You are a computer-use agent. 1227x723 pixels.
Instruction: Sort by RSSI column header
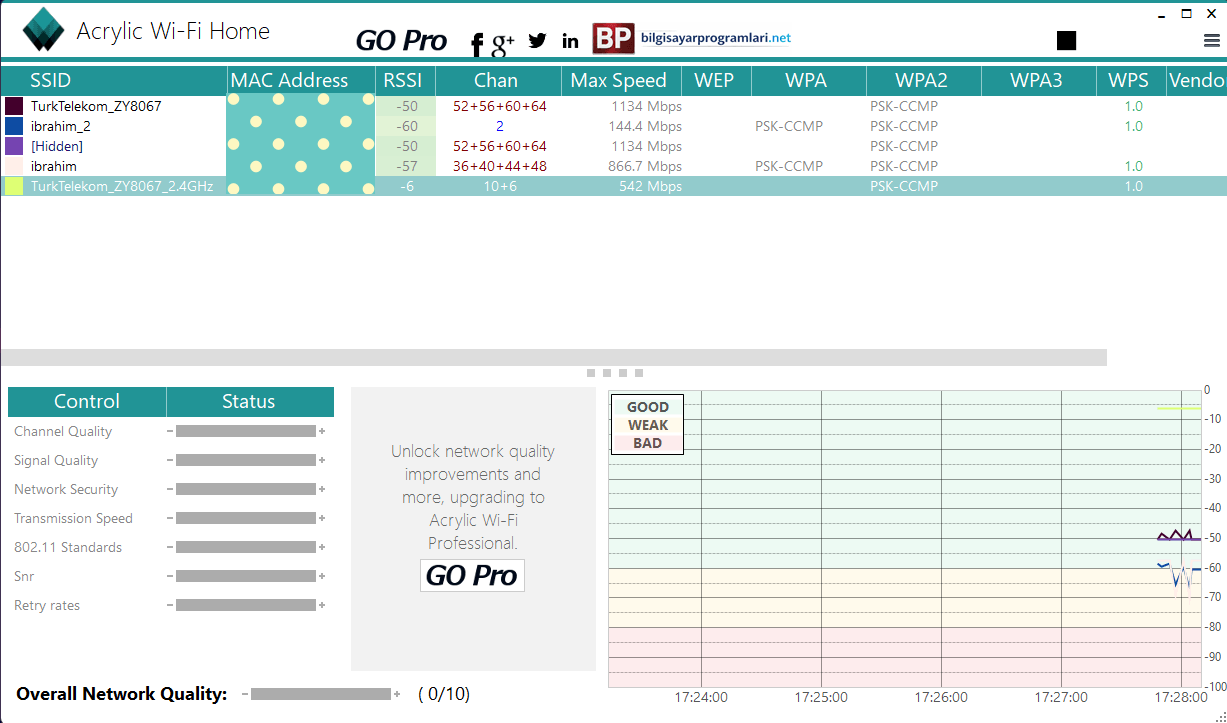pyautogui.click(x=405, y=81)
